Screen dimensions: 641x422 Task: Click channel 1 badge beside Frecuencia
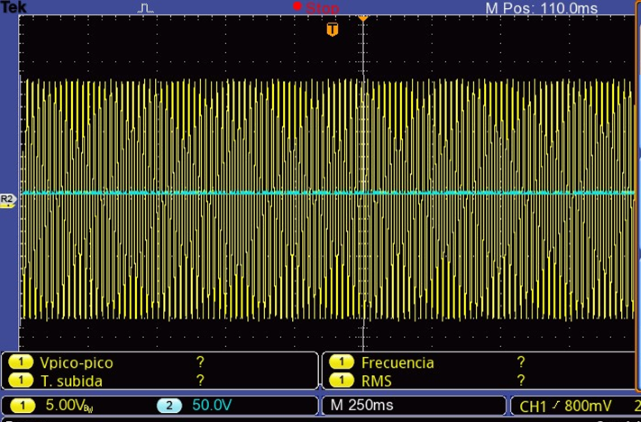341,362
